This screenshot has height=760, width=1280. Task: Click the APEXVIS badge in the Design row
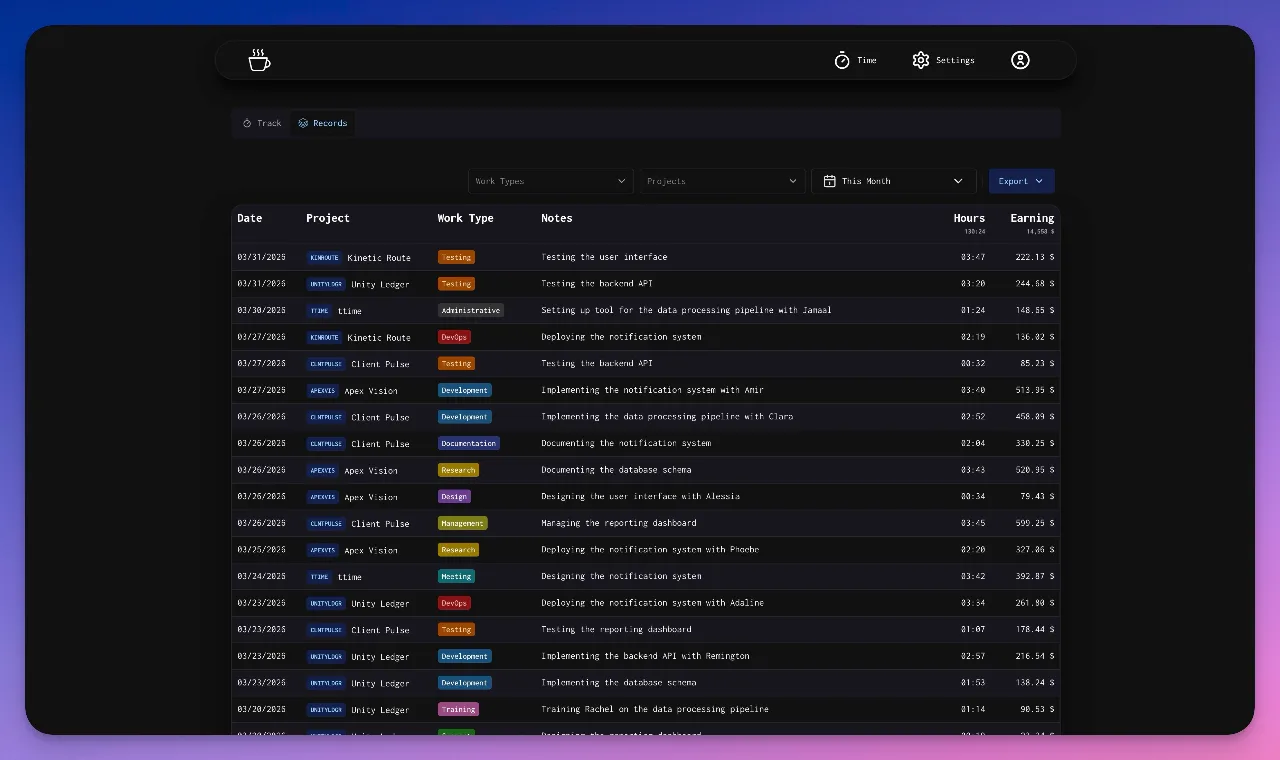(x=323, y=497)
